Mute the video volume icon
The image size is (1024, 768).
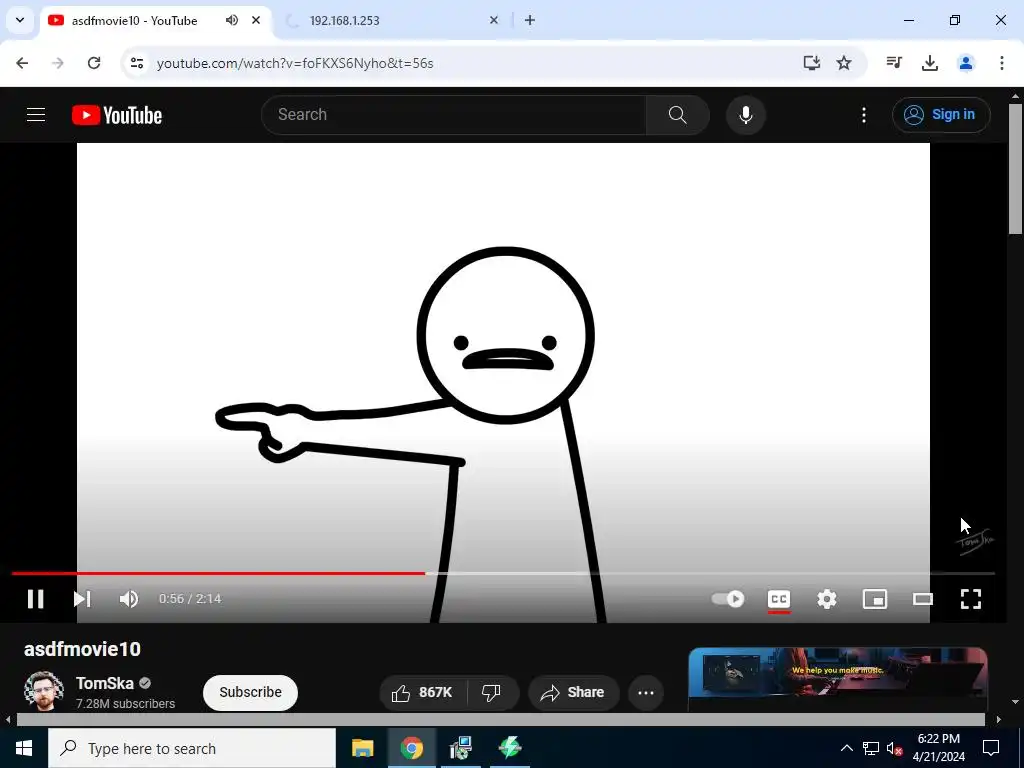(129, 599)
